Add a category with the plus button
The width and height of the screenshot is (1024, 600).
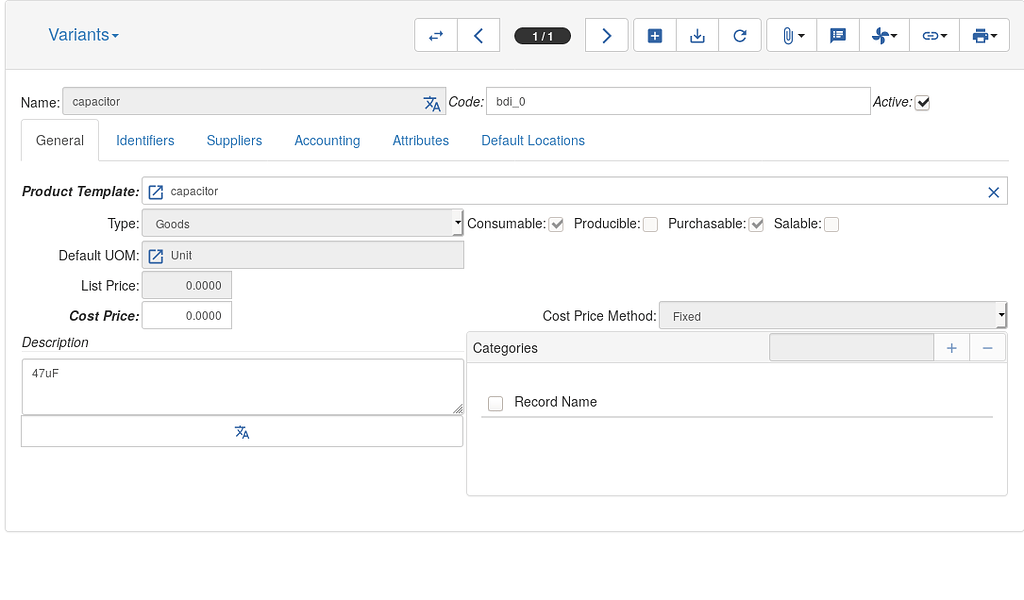pyautogui.click(x=951, y=347)
